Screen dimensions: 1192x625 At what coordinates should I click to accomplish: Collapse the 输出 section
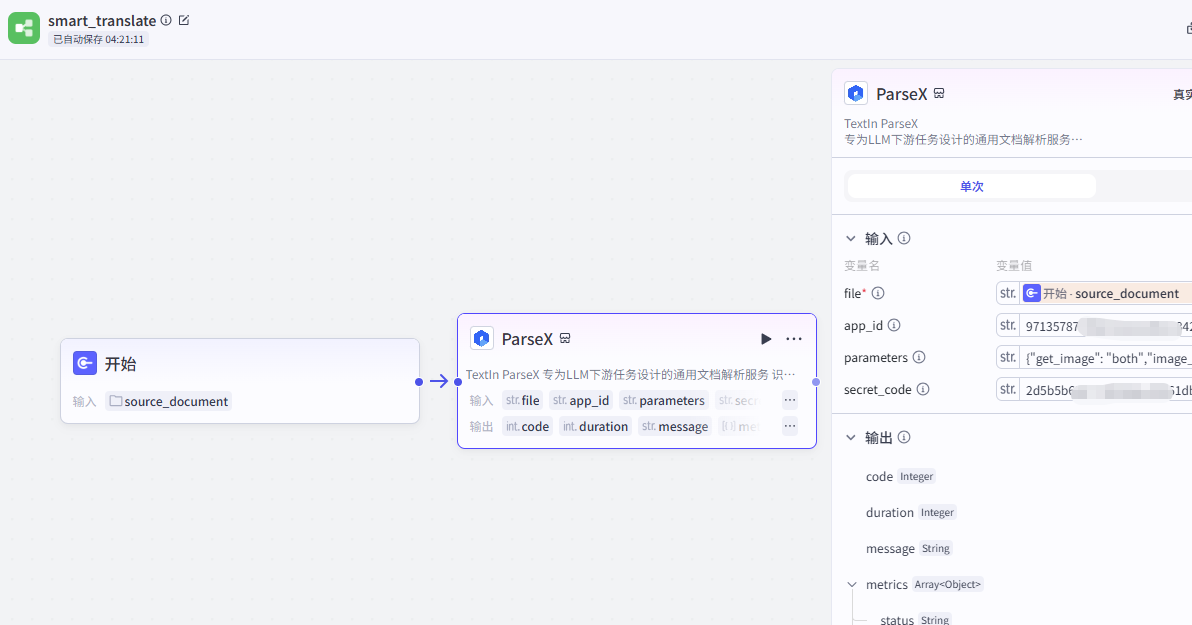[x=851, y=437]
